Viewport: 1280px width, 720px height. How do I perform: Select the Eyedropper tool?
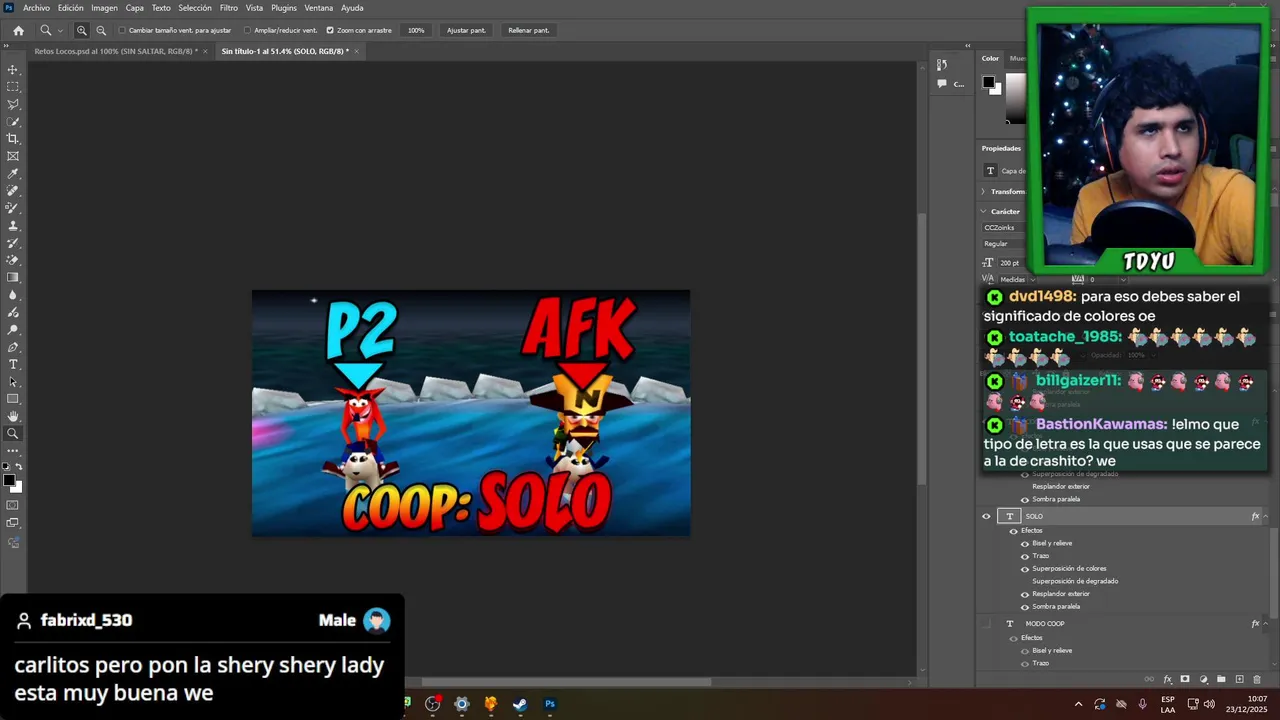(x=13, y=174)
